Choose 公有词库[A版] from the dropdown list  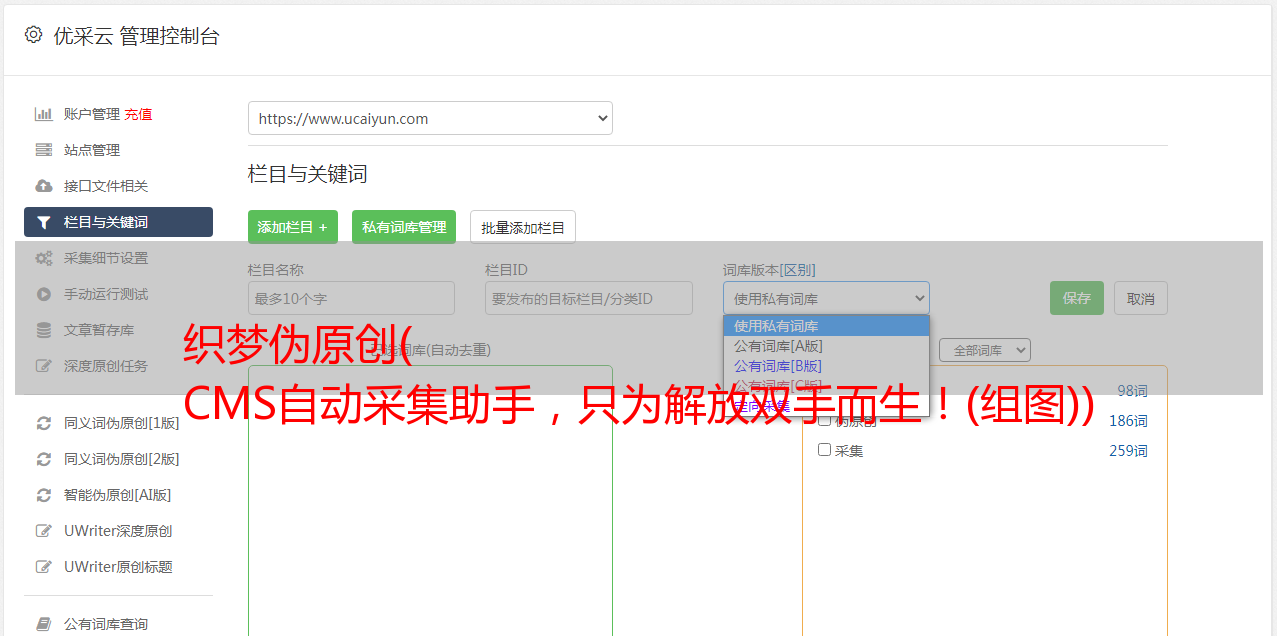tap(826, 346)
